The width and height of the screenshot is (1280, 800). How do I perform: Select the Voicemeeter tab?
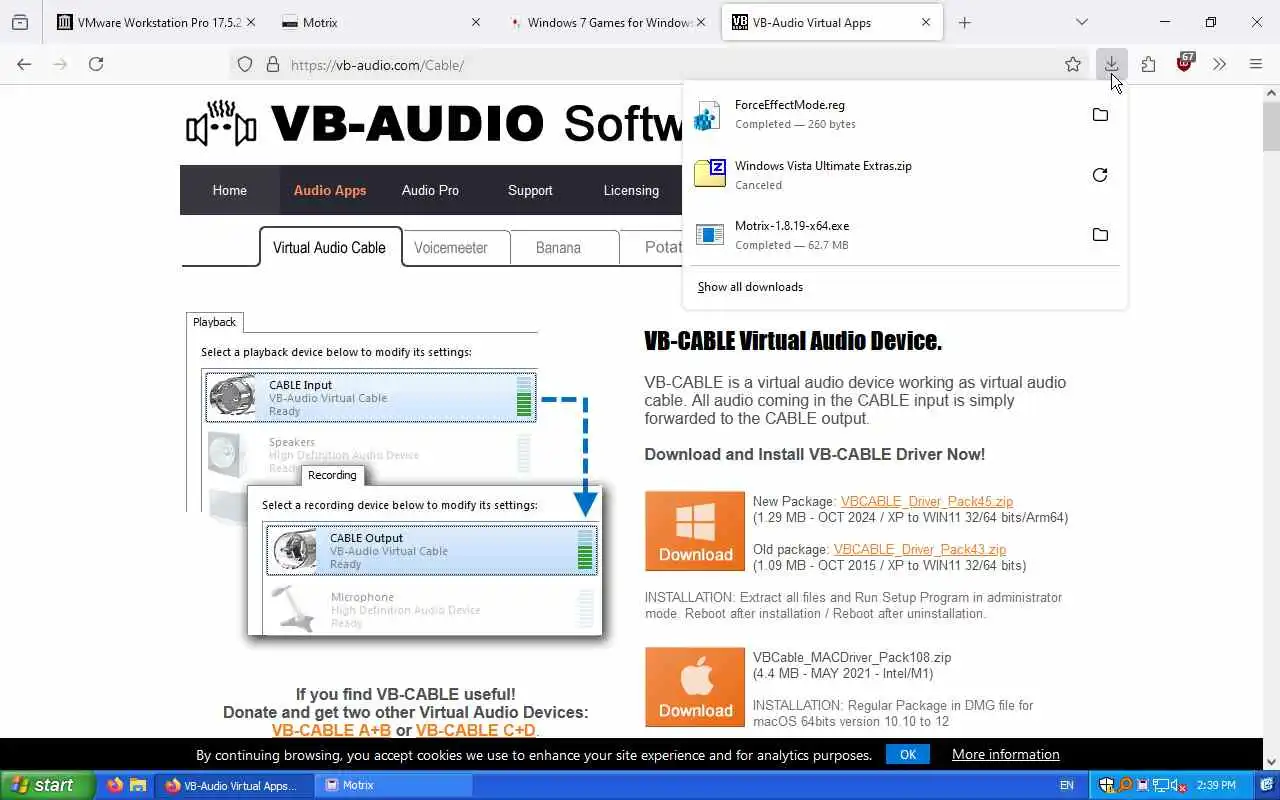(x=451, y=247)
